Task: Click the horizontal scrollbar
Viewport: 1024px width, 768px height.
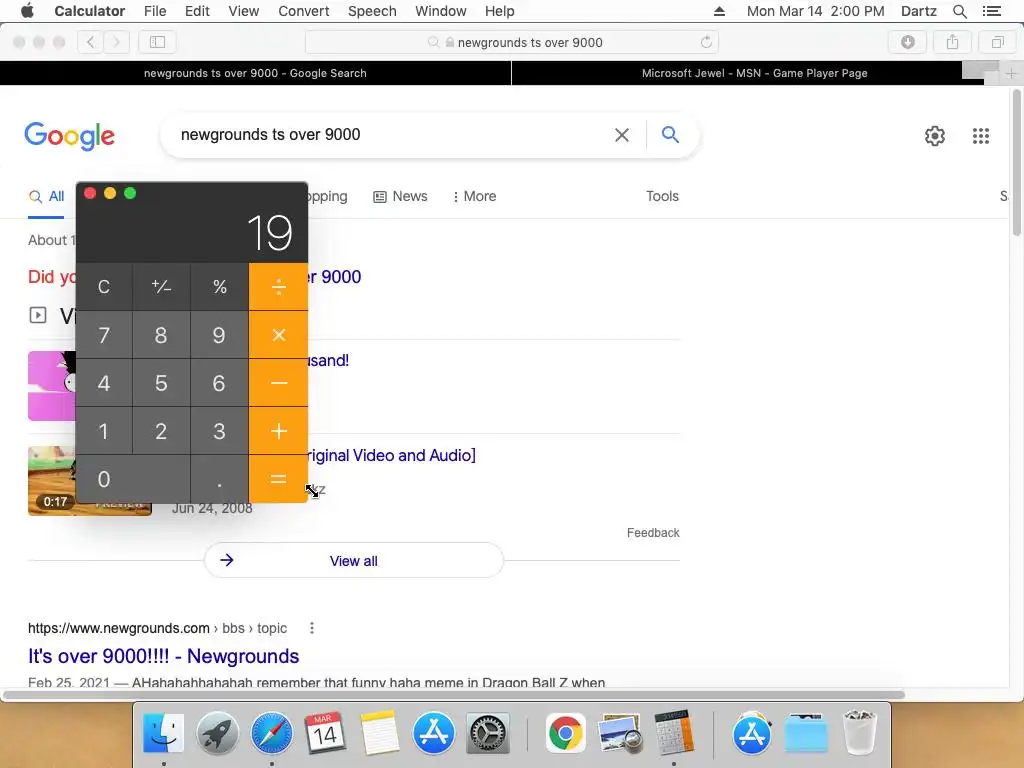Action: coord(453,695)
